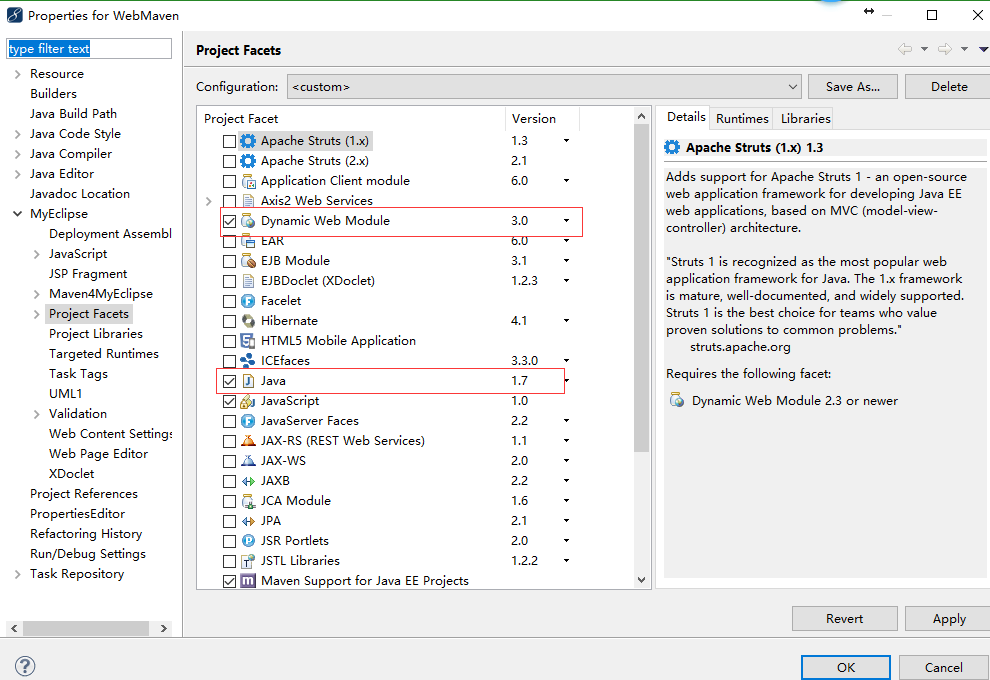Viewport: 990px width, 680px height.
Task: Click the Java facet icon
Action: point(248,381)
